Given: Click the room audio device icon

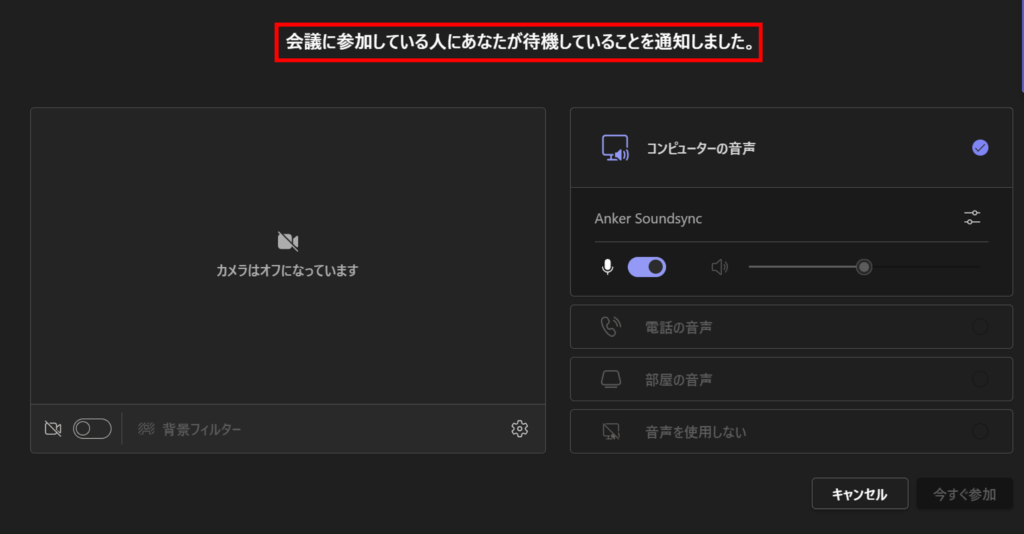Looking at the screenshot, I should 611,380.
